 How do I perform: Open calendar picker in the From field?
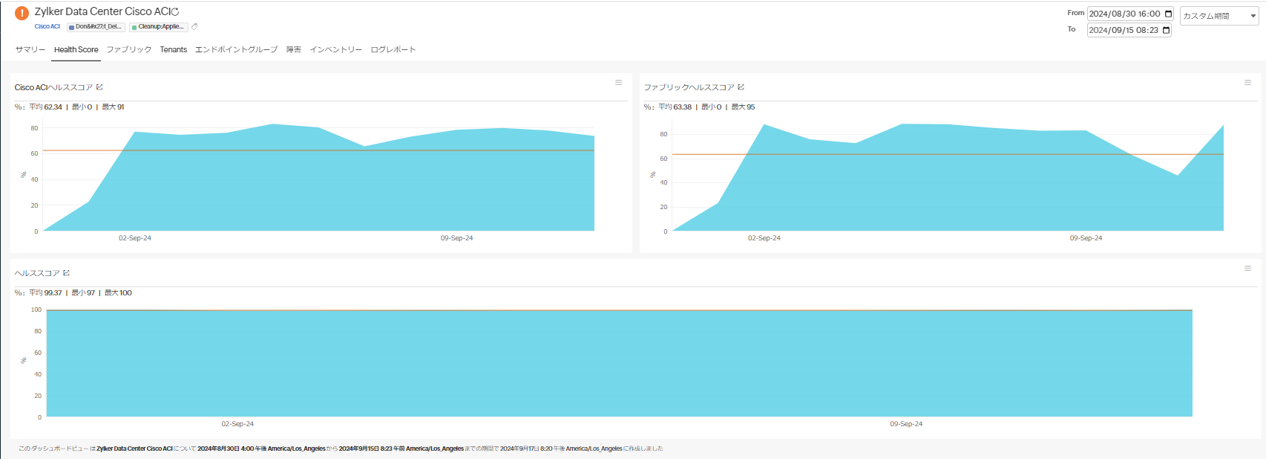[x=1168, y=14]
